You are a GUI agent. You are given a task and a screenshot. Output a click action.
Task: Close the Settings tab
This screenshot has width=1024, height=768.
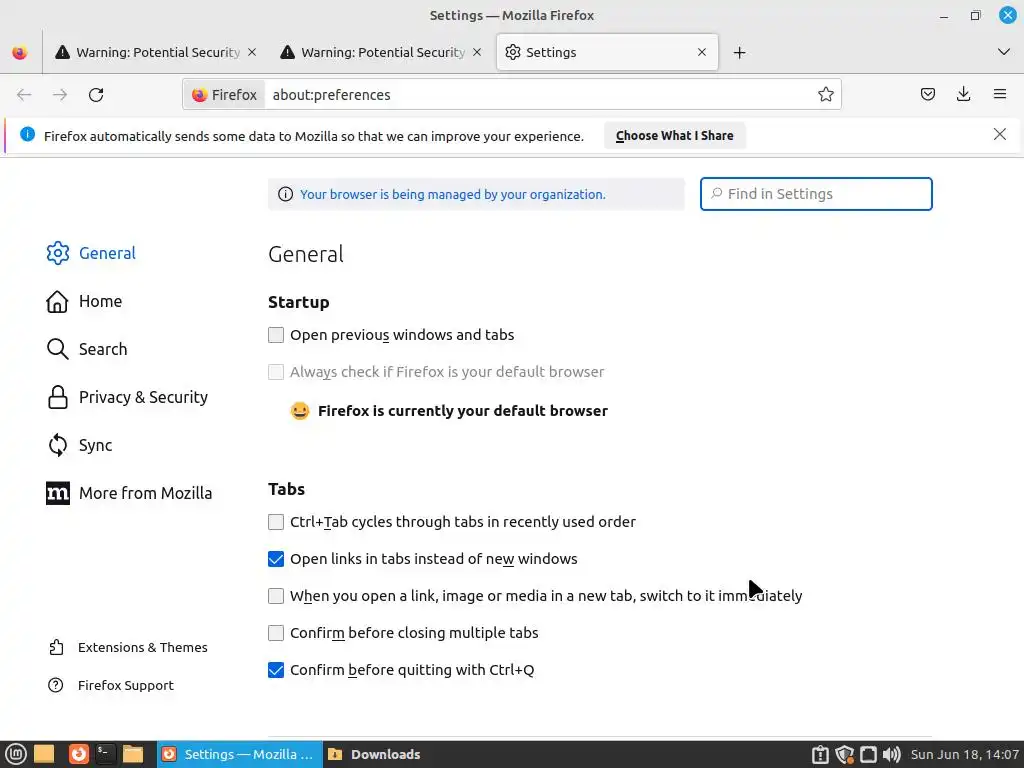702,52
